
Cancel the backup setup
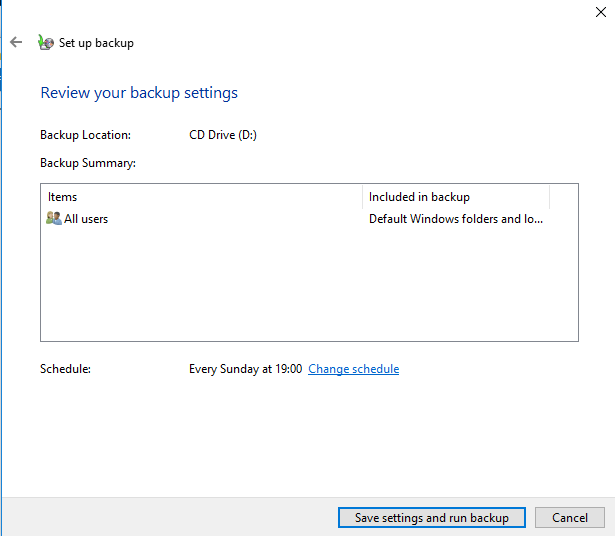coord(570,518)
